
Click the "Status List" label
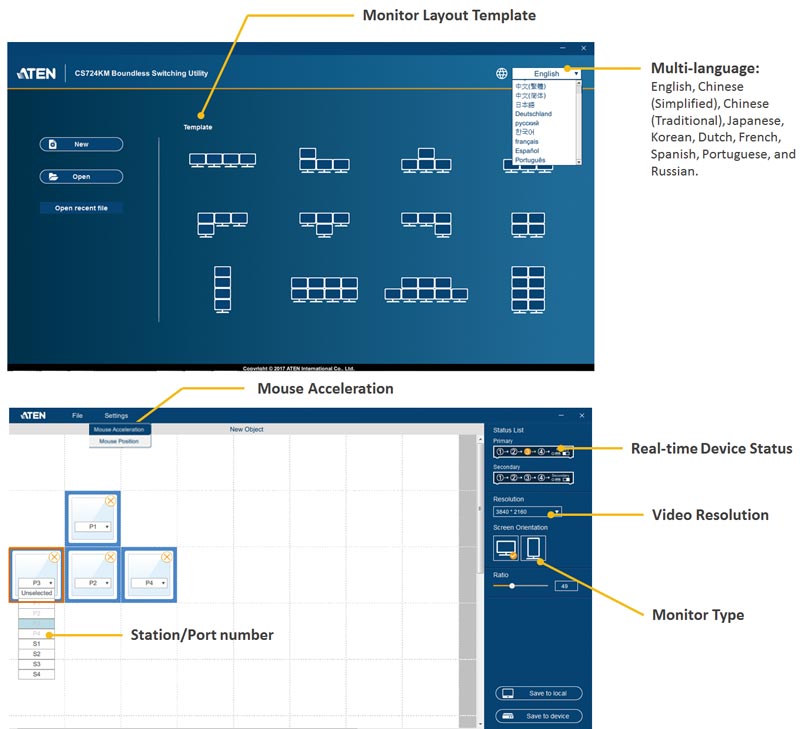[508, 430]
